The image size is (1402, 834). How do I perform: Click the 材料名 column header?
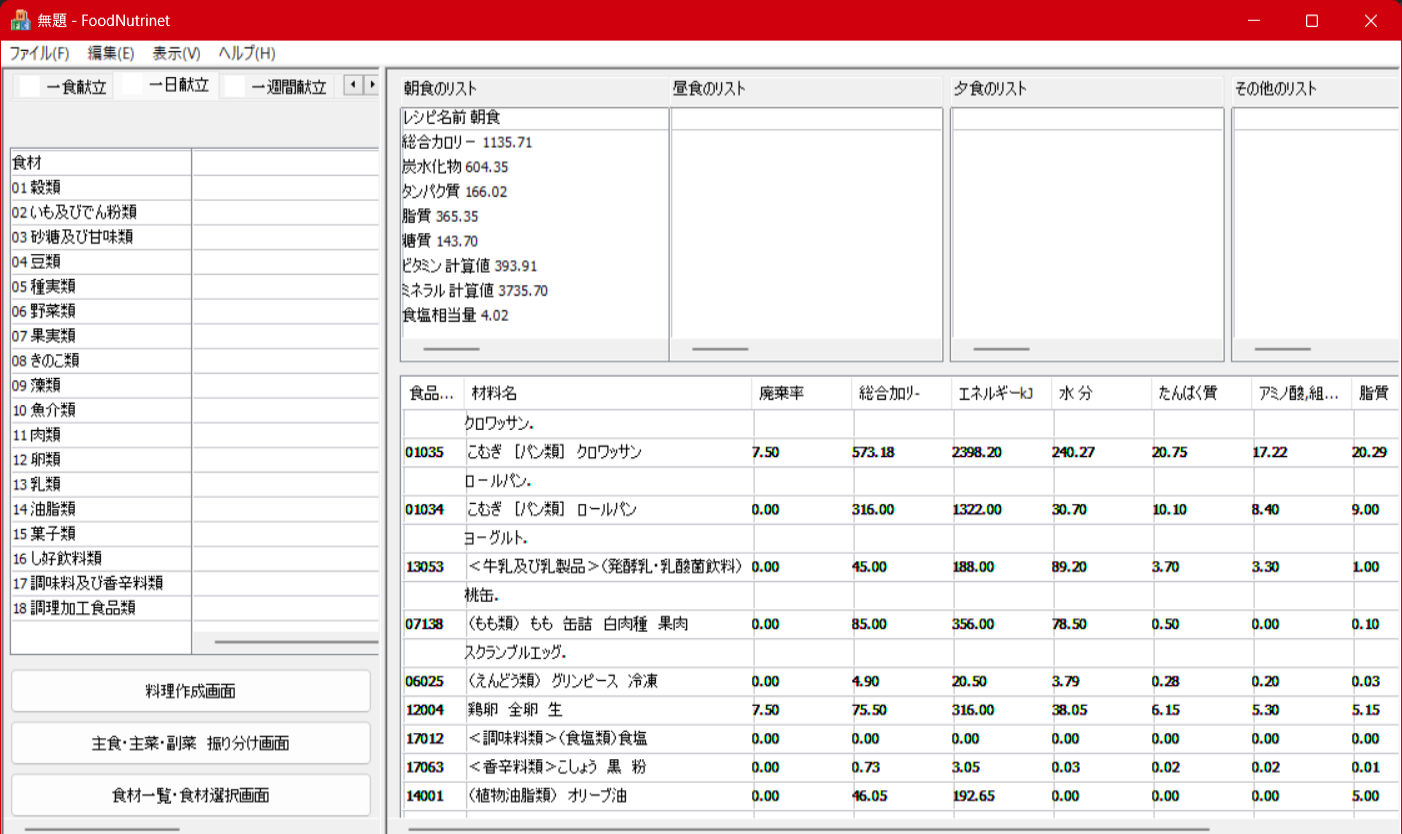[607, 394]
